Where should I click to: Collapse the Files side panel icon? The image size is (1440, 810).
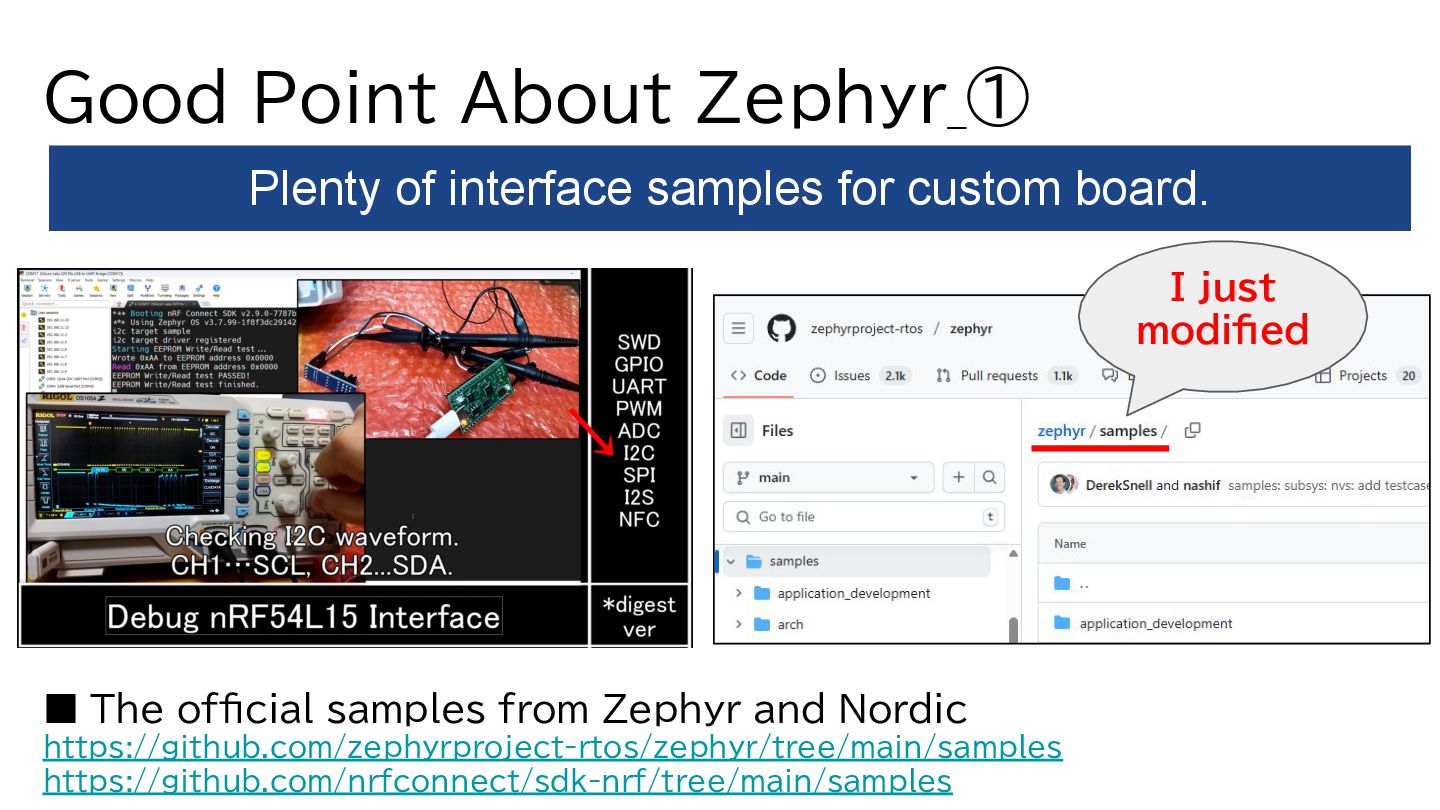tap(739, 431)
